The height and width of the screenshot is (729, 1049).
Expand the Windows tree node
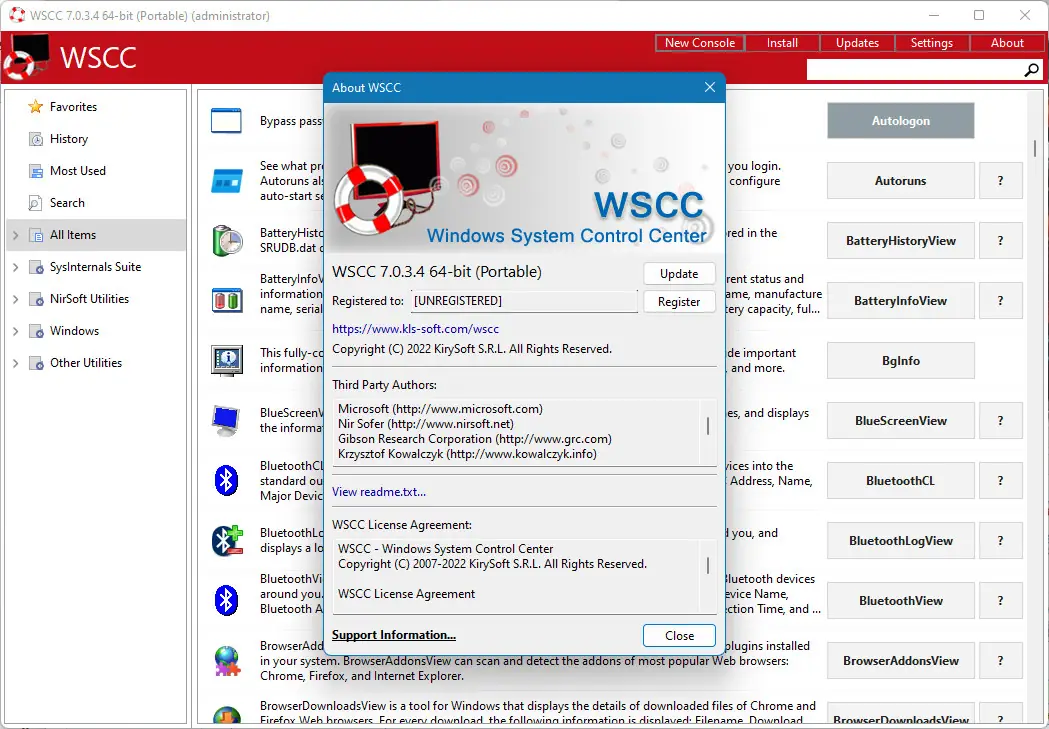15,332
